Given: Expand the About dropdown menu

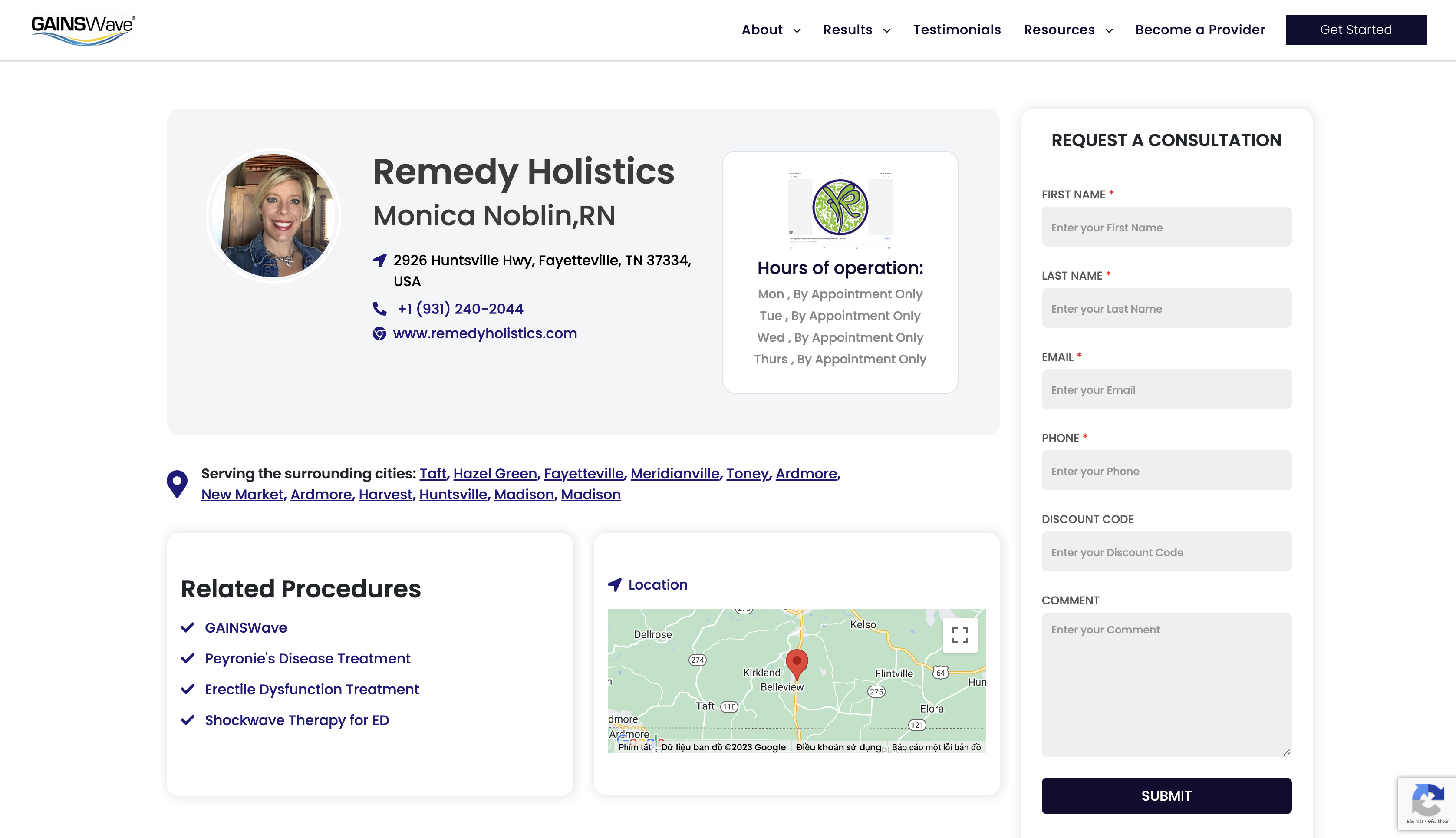Looking at the screenshot, I should point(771,30).
